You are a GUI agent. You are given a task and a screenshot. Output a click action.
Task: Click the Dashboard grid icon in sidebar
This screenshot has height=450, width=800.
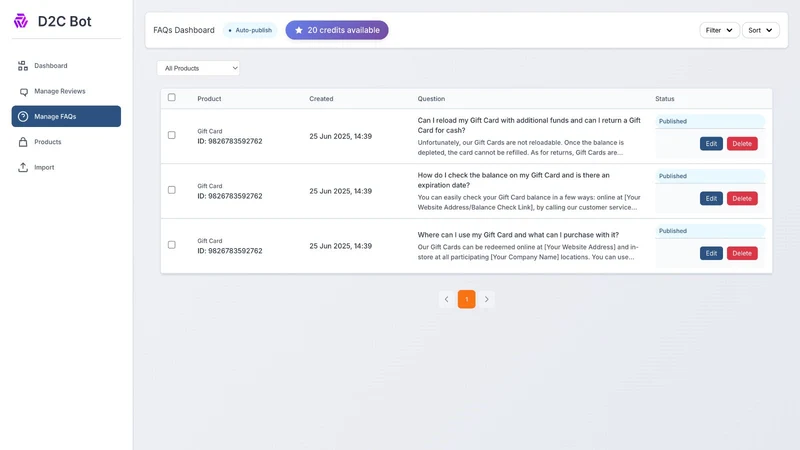tap(22, 66)
